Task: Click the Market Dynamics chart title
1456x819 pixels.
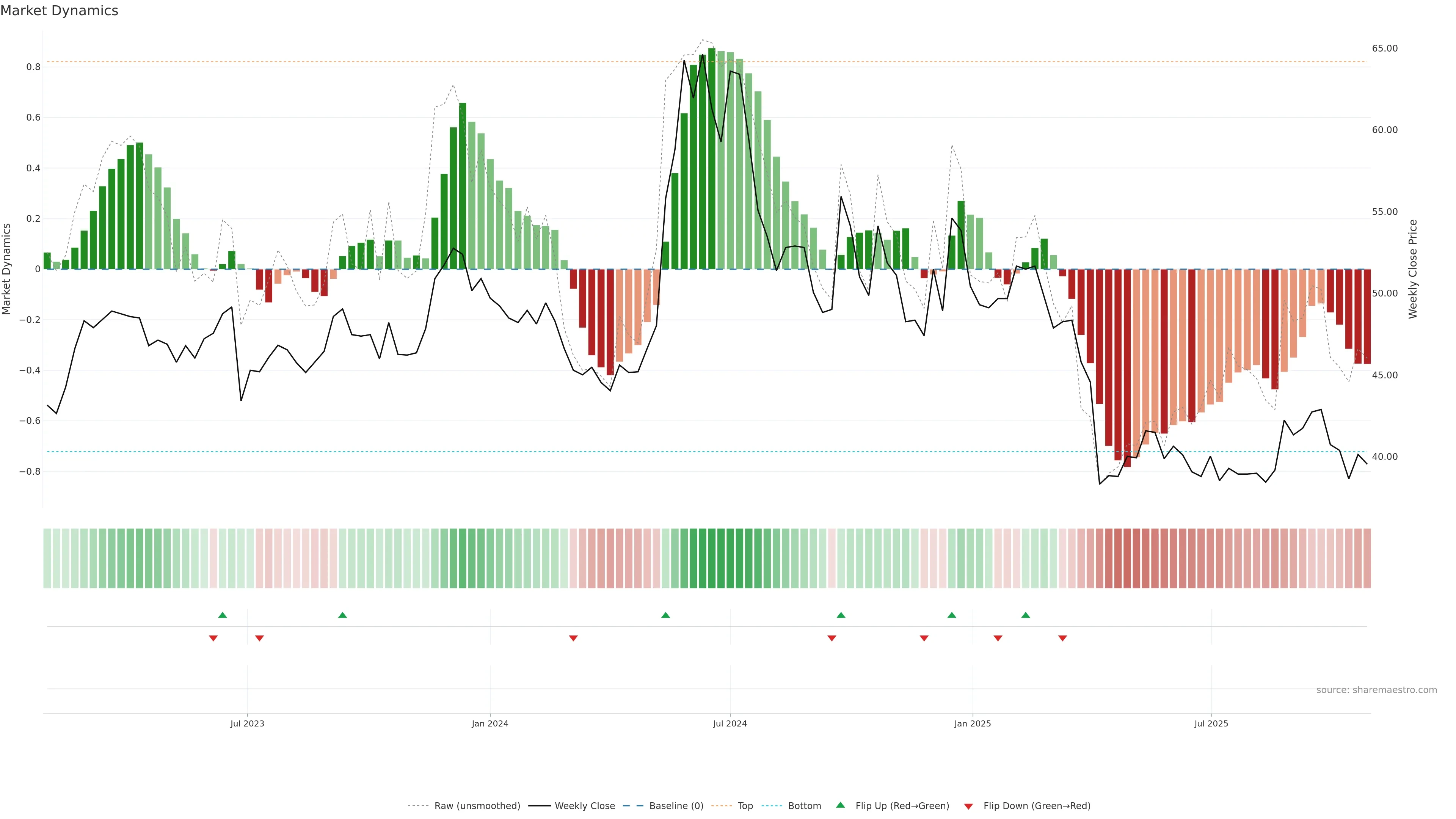Action: 60,11
